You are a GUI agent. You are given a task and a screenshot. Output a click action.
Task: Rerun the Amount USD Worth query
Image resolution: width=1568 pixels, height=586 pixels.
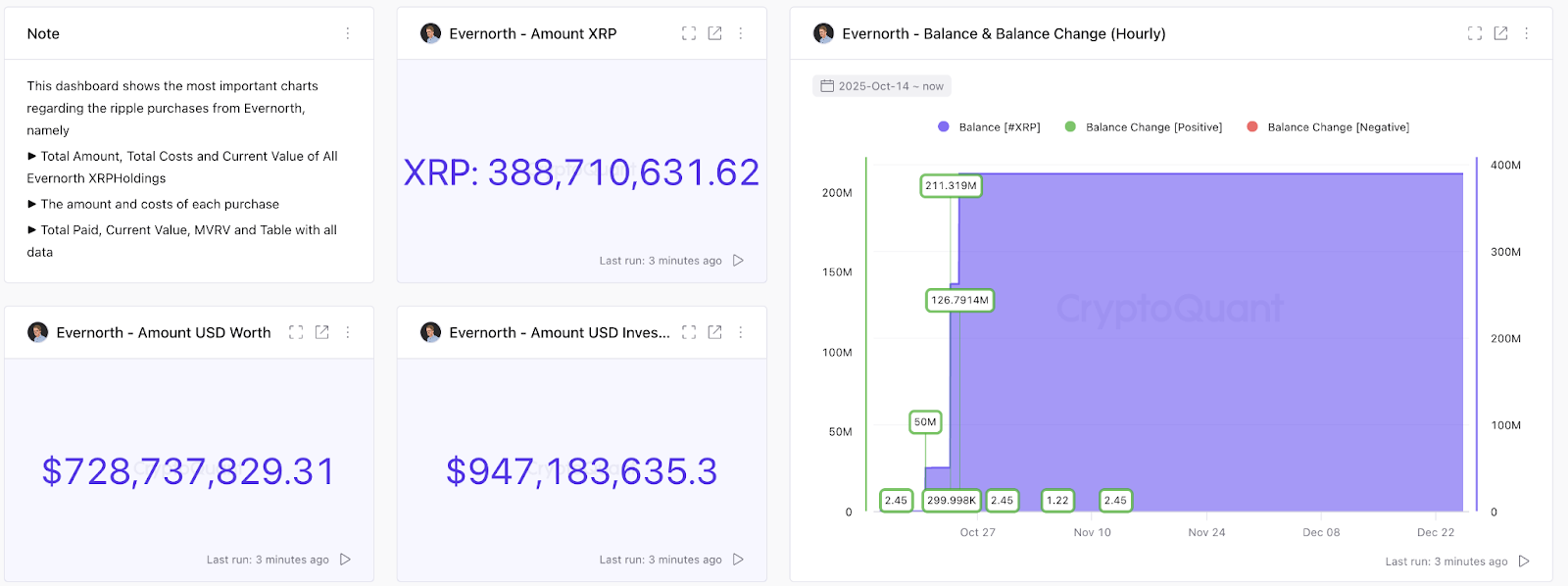pos(345,560)
